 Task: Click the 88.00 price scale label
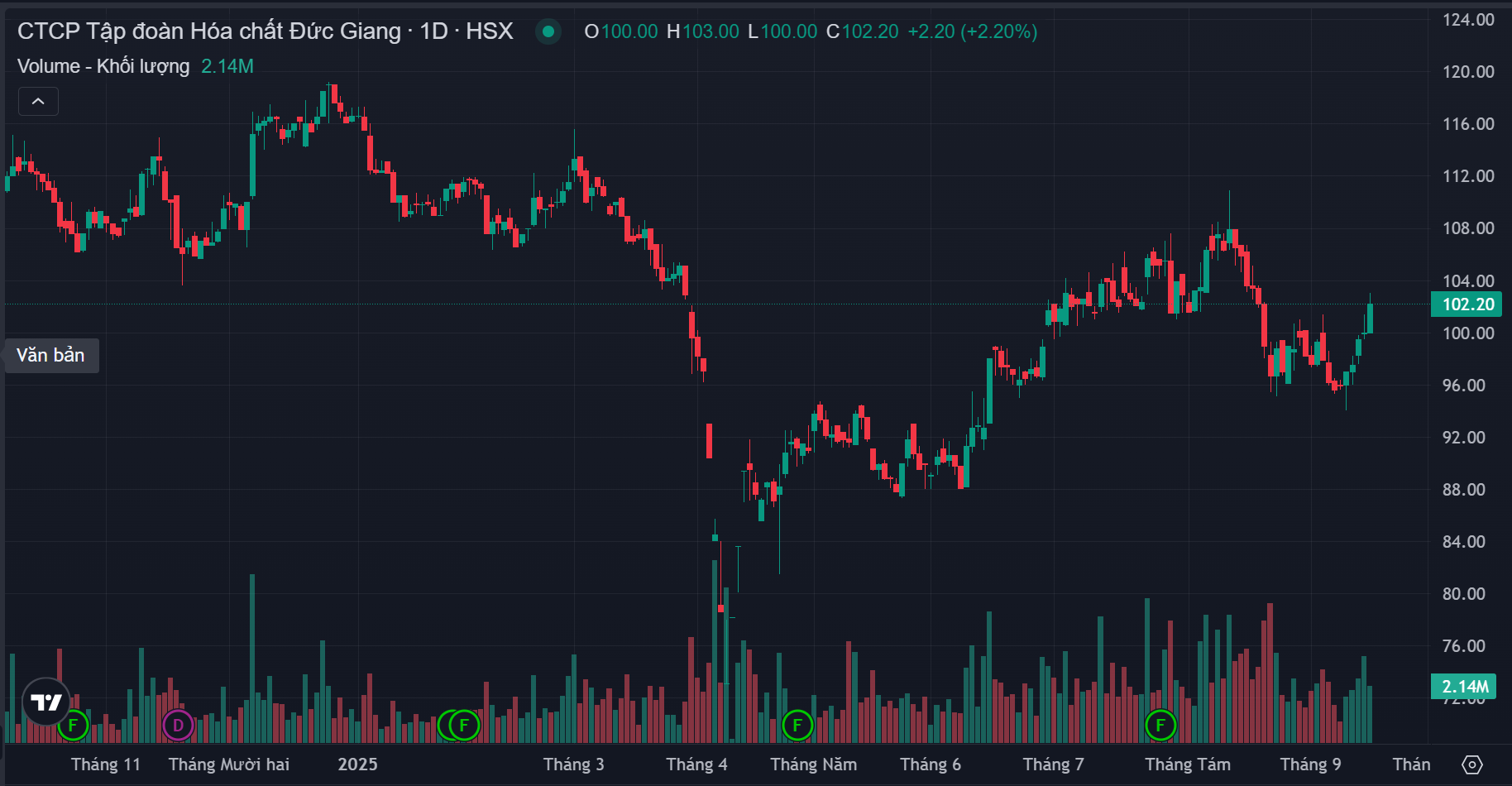pyautogui.click(x=1464, y=490)
